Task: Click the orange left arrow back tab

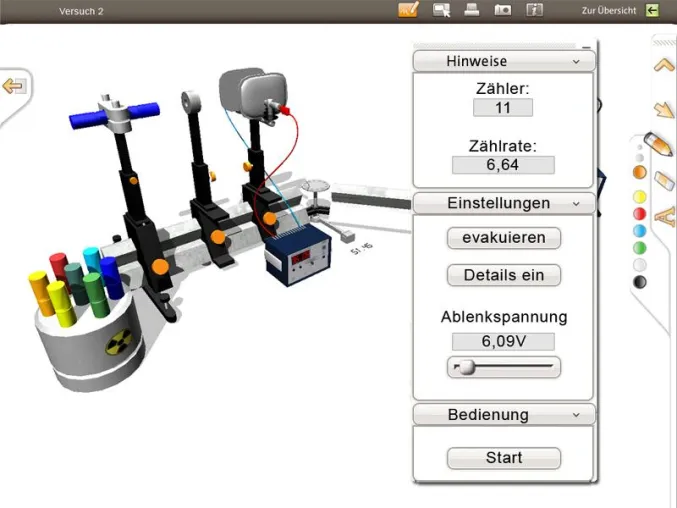Action: (14, 86)
